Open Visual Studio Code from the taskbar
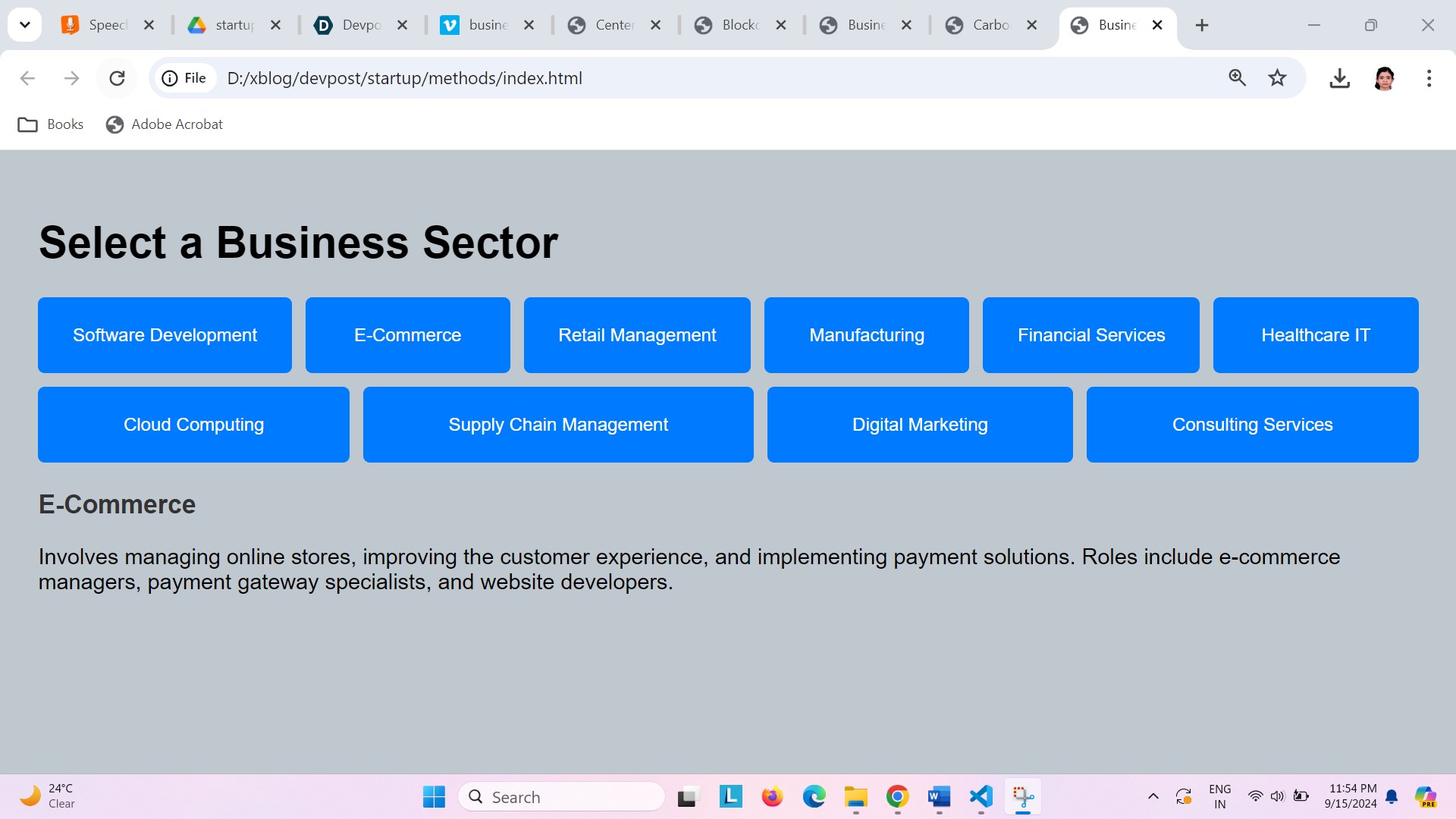 pos(981,796)
